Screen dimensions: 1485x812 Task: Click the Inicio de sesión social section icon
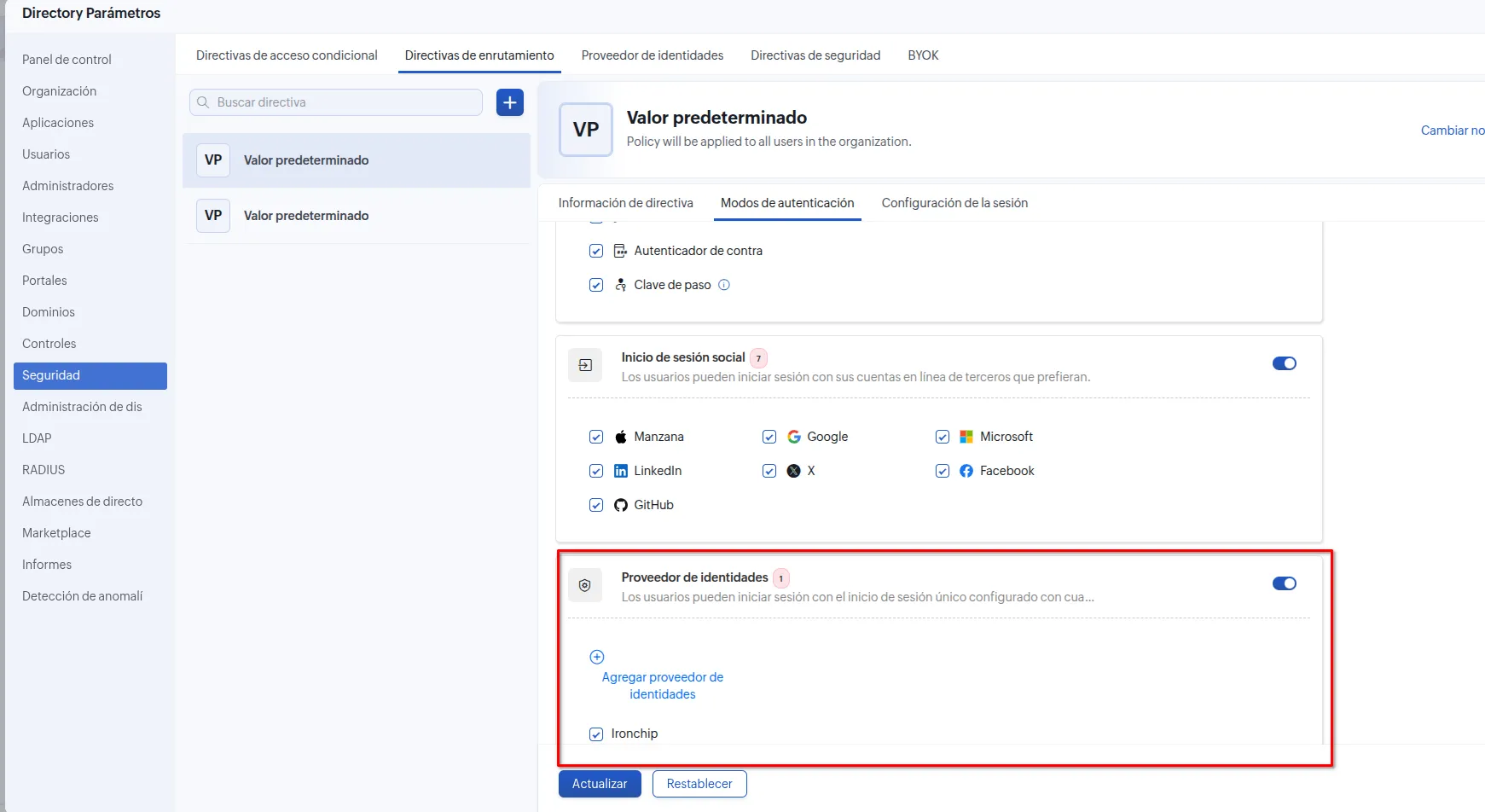tap(585, 365)
